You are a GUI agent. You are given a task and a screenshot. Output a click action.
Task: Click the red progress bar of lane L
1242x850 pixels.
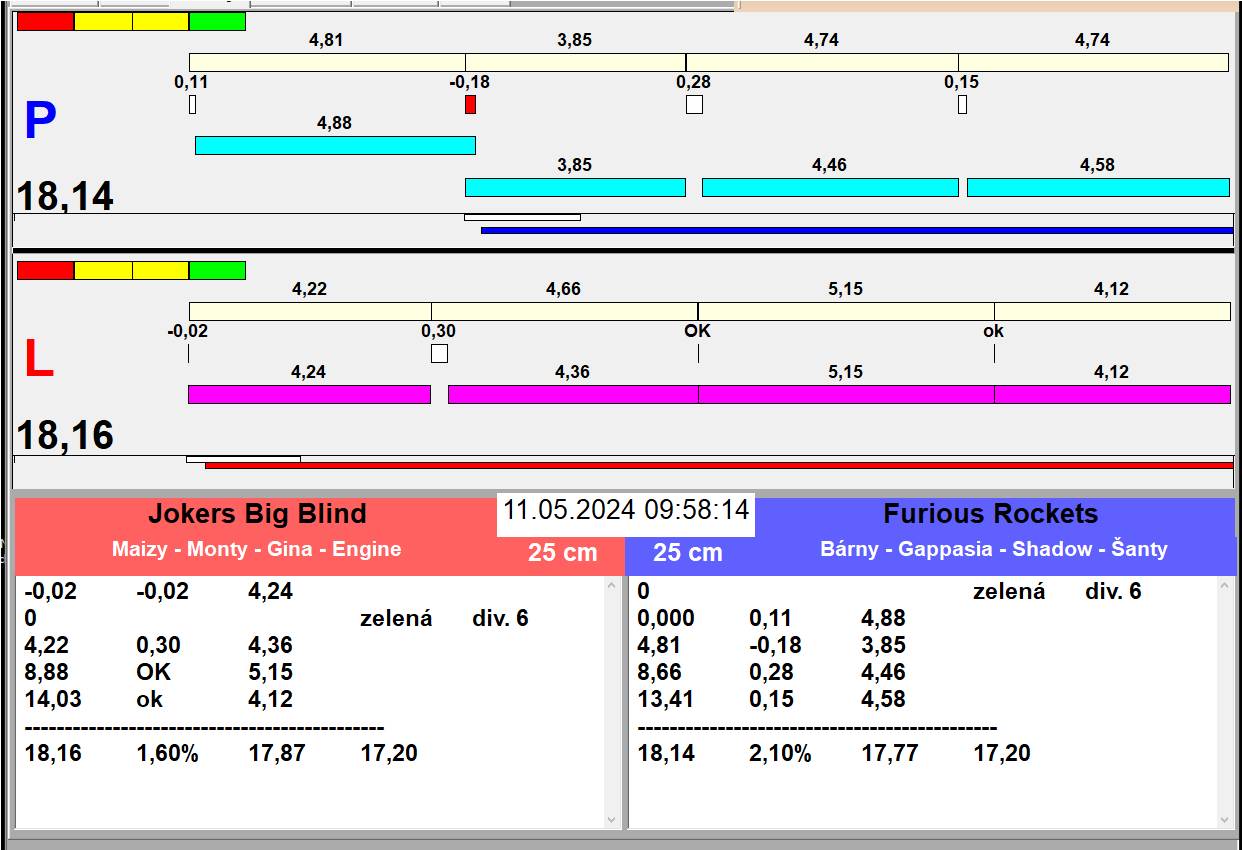coord(719,465)
